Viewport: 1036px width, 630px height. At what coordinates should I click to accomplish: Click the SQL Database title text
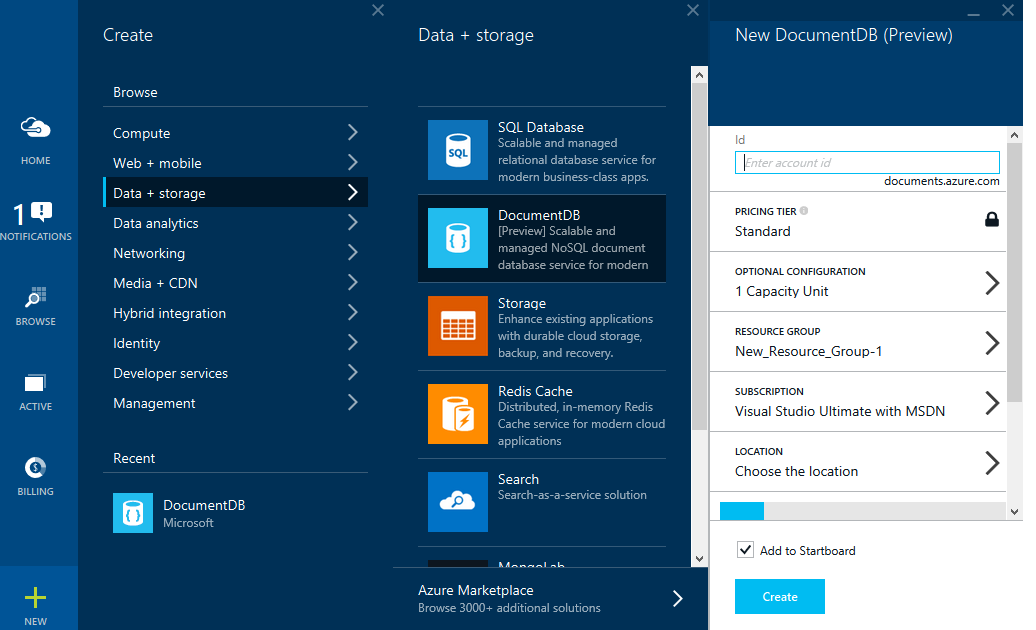(x=540, y=127)
